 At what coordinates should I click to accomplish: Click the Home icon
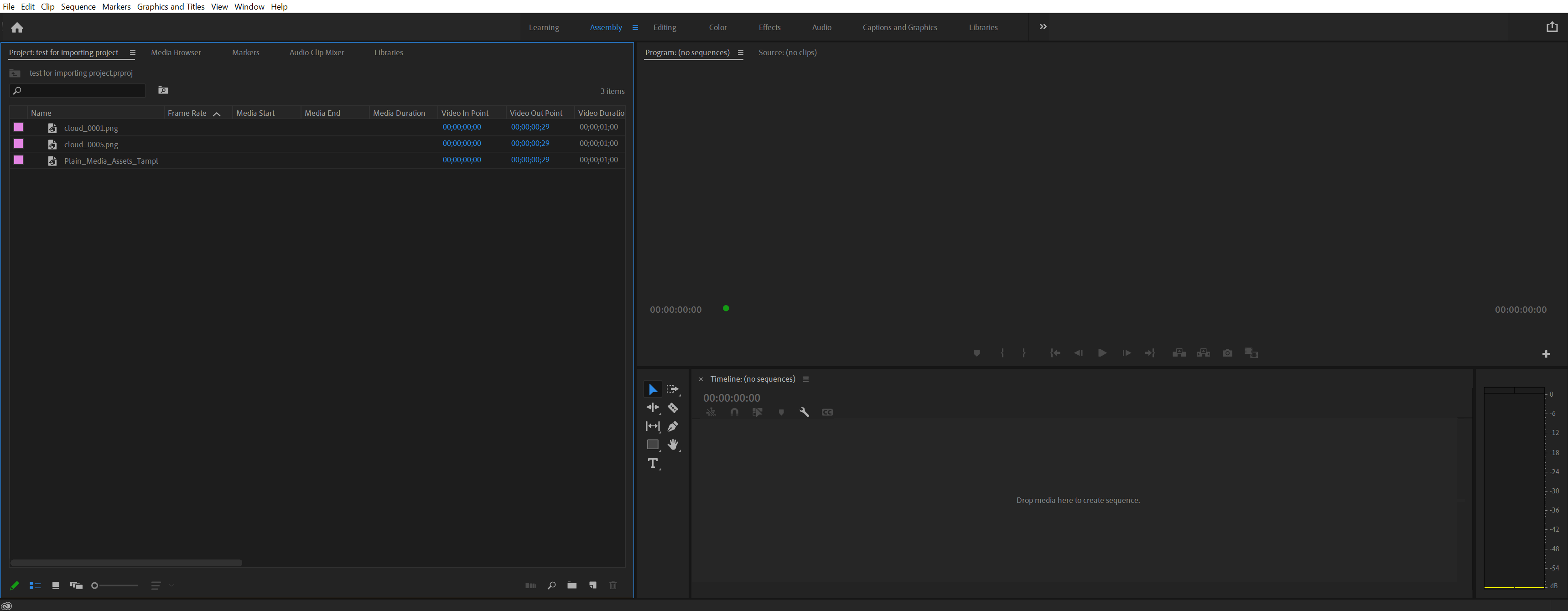pyautogui.click(x=17, y=27)
